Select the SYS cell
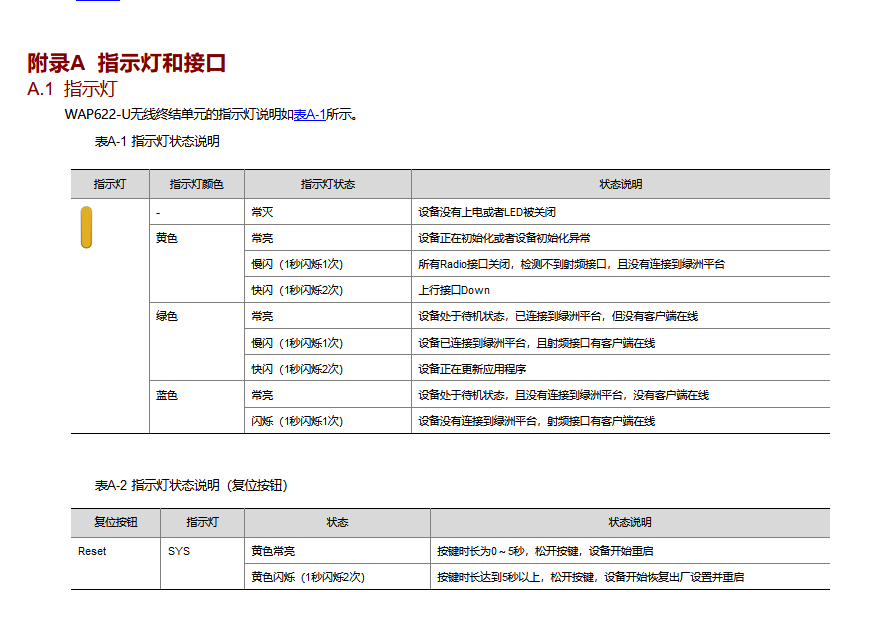The image size is (892, 630). click(x=203, y=563)
